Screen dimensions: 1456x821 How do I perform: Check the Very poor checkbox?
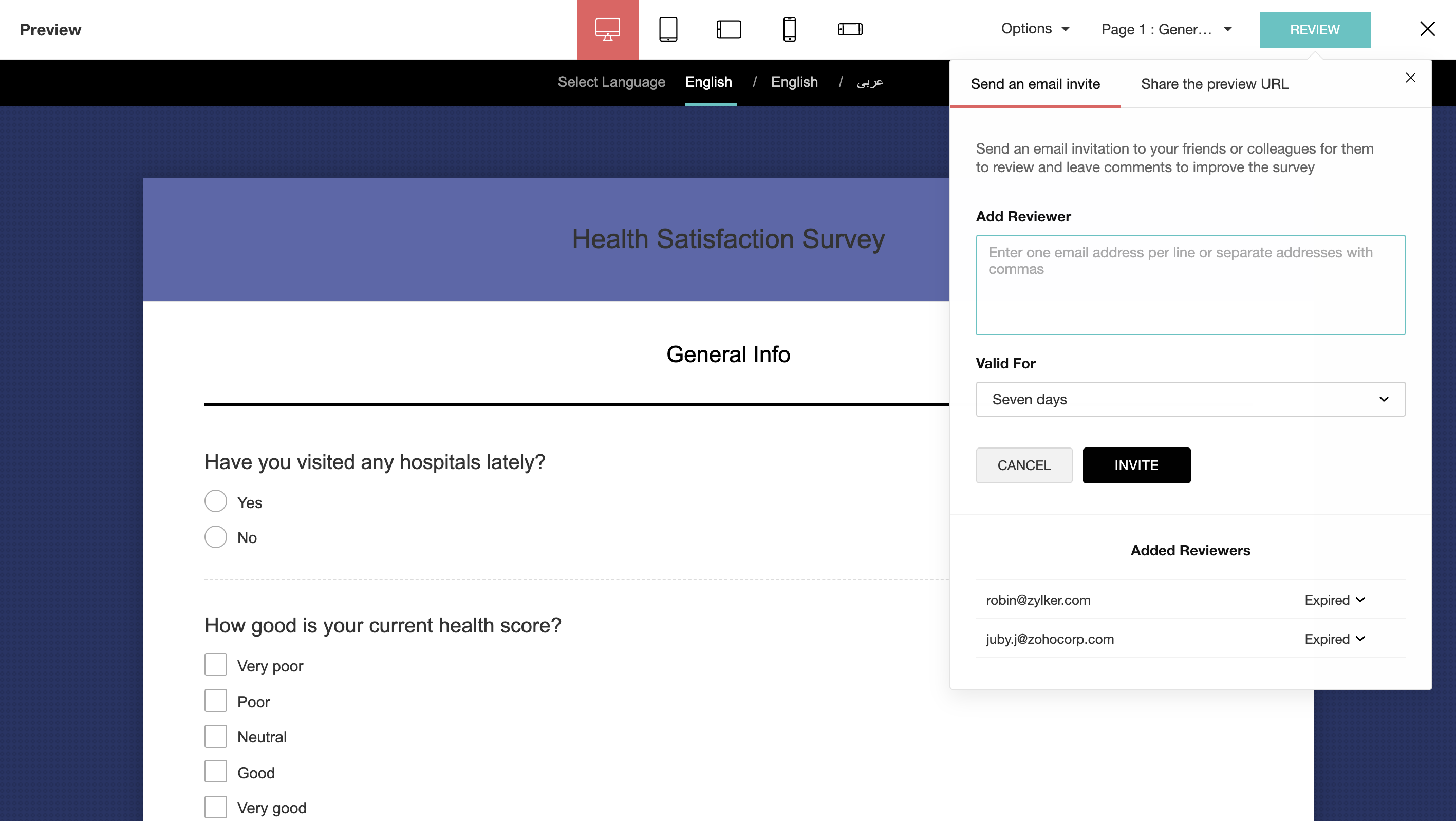pyautogui.click(x=215, y=665)
